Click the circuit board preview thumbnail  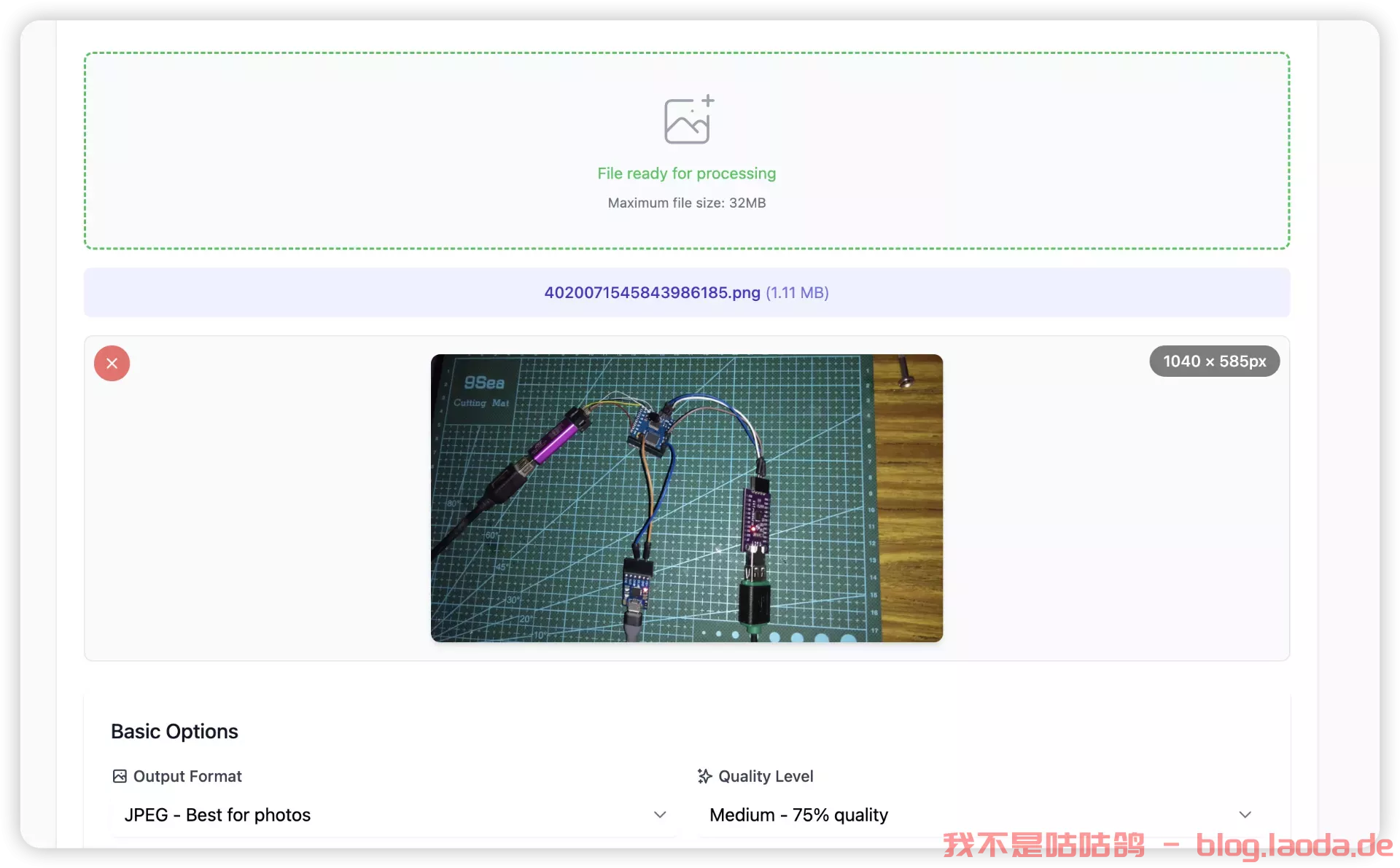[x=686, y=498]
